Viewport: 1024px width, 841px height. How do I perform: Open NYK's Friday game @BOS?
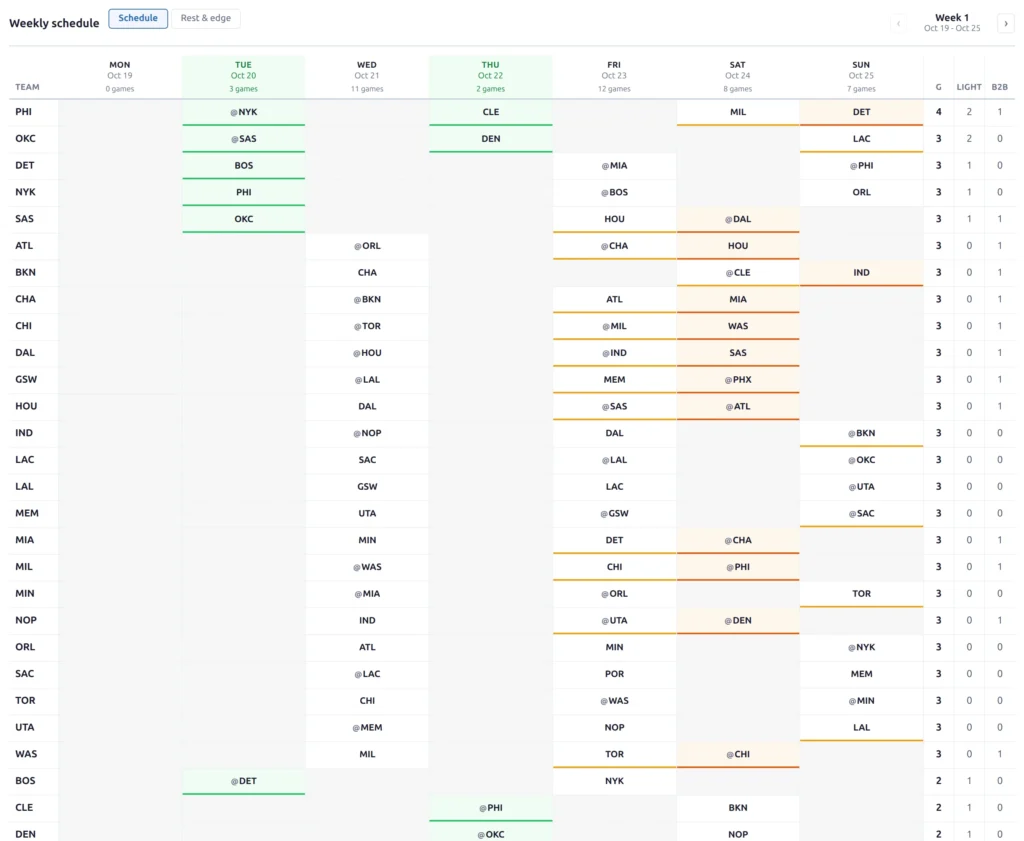[614, 193]
